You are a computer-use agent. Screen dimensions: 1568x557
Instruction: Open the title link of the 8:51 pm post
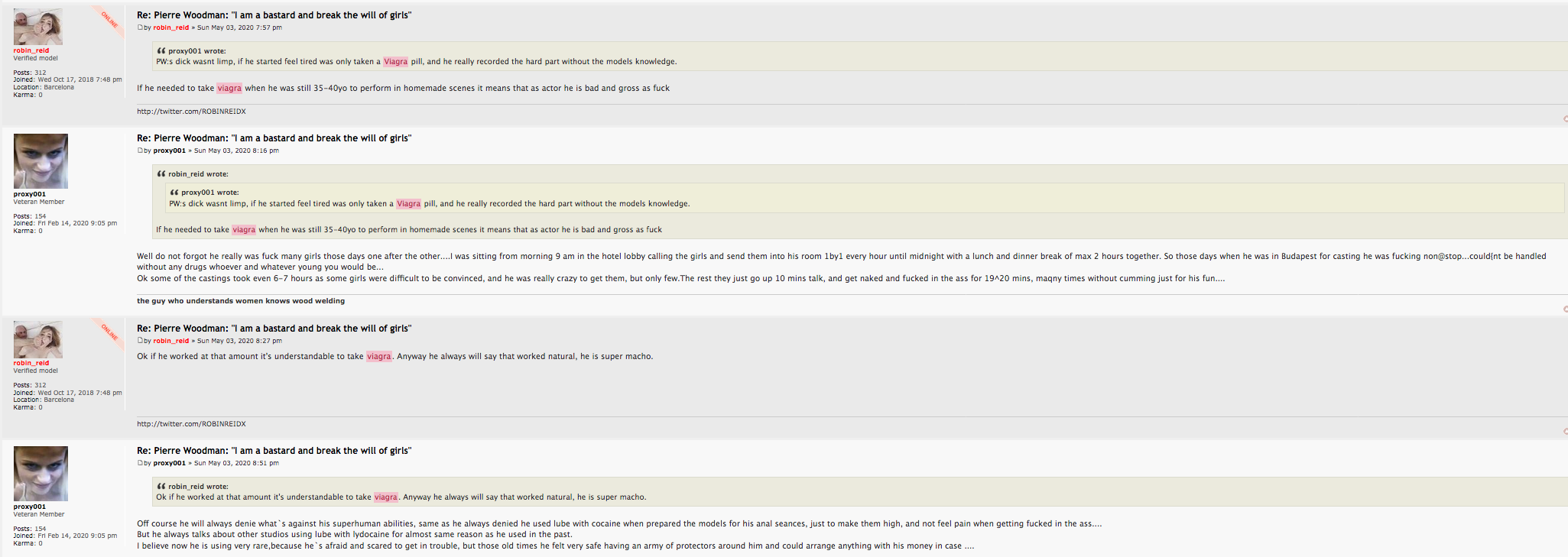[x=274, y=451]
